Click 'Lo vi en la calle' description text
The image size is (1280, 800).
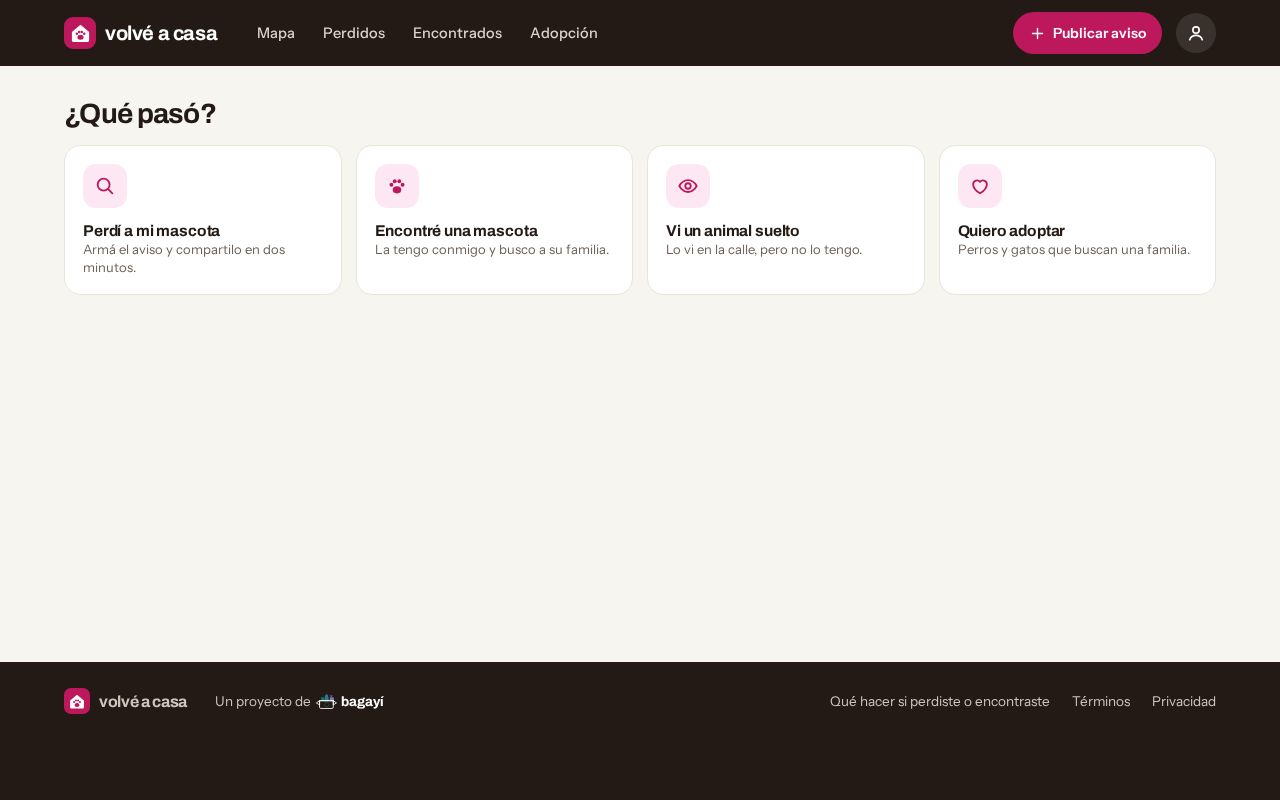tap(764, 249)
